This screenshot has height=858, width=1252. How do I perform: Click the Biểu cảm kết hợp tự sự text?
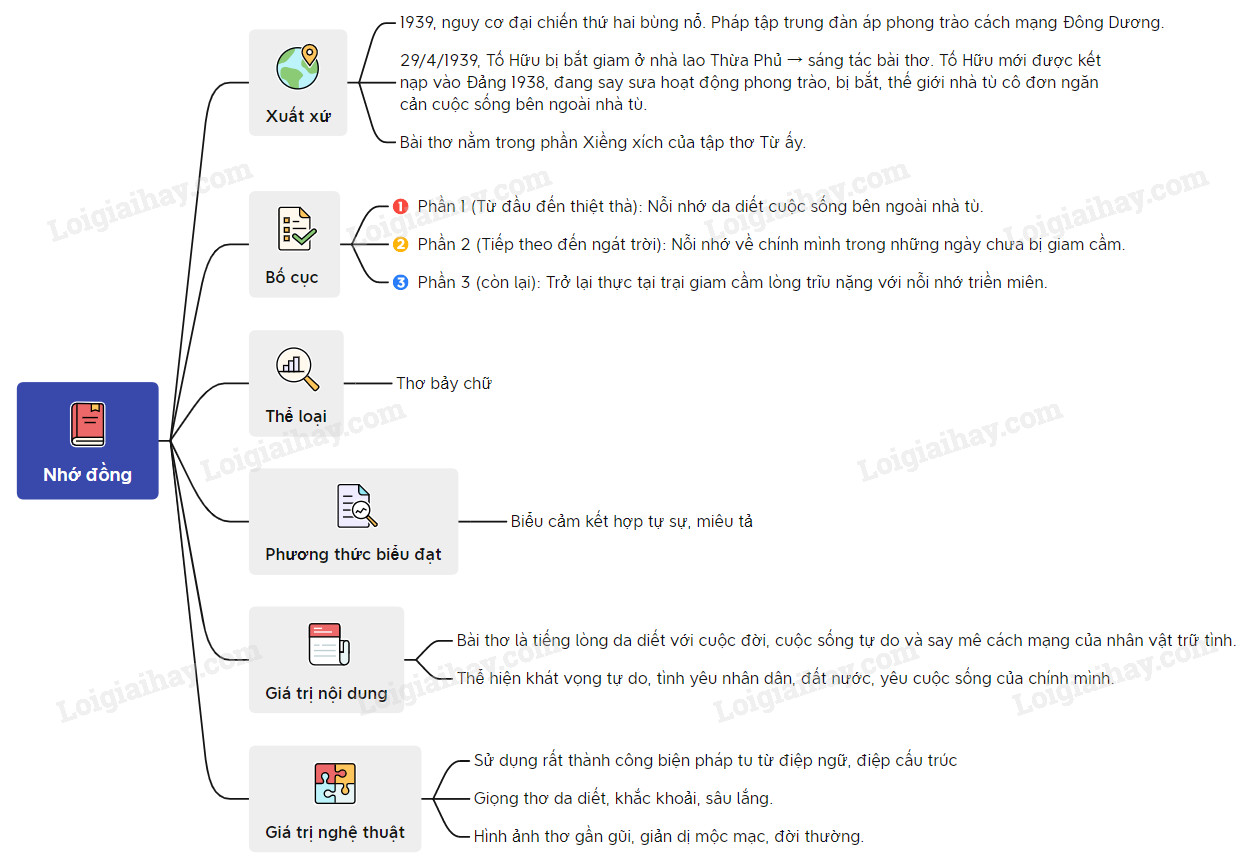631,521
